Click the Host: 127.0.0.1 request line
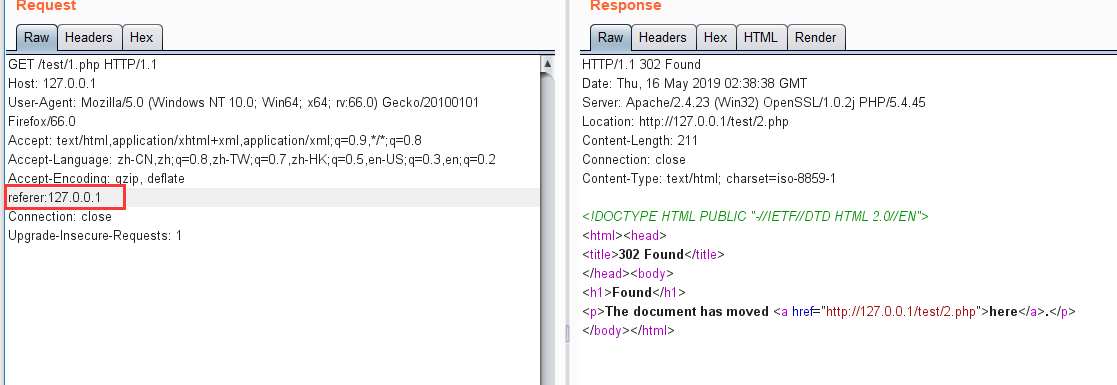 click(x=52, y=83)
